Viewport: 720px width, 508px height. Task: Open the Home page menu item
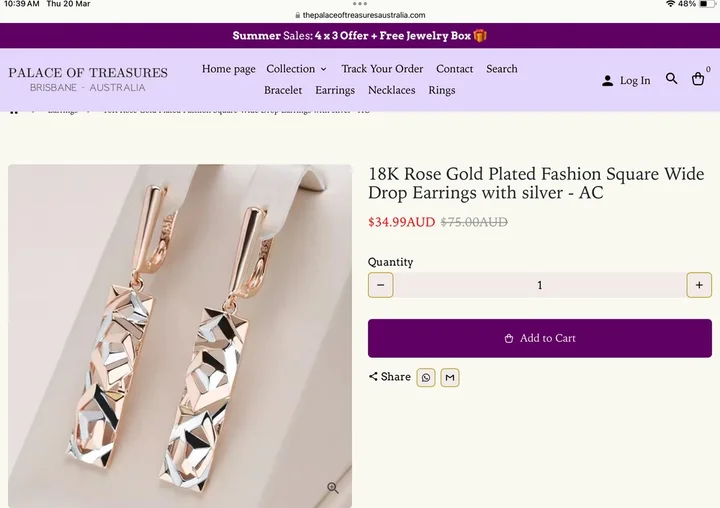[229, 69]
